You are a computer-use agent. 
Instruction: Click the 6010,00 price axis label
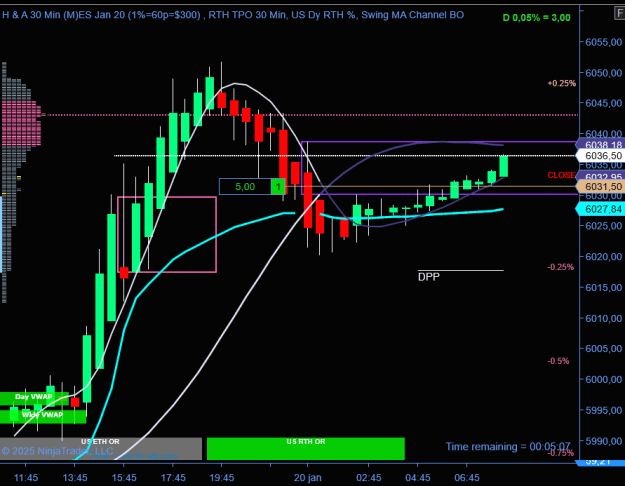click(x=603, y=318)
